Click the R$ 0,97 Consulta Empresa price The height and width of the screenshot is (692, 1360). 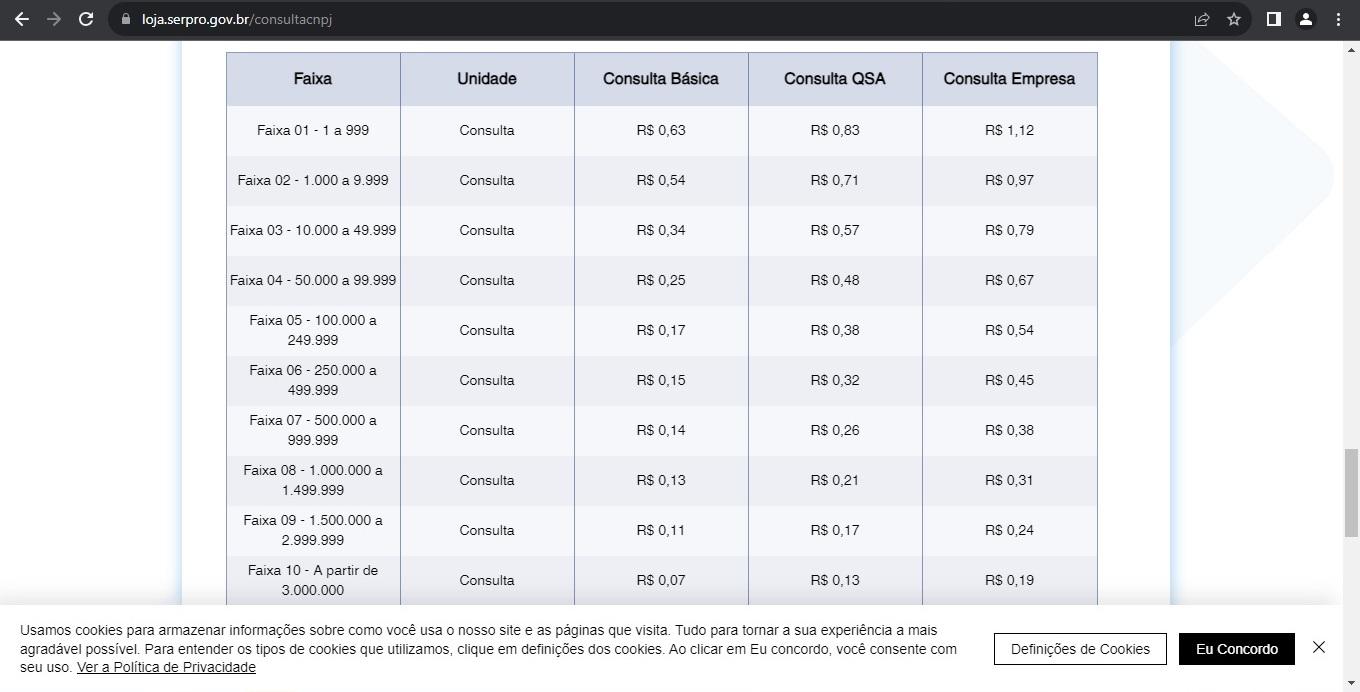(x=1009, y=180)
